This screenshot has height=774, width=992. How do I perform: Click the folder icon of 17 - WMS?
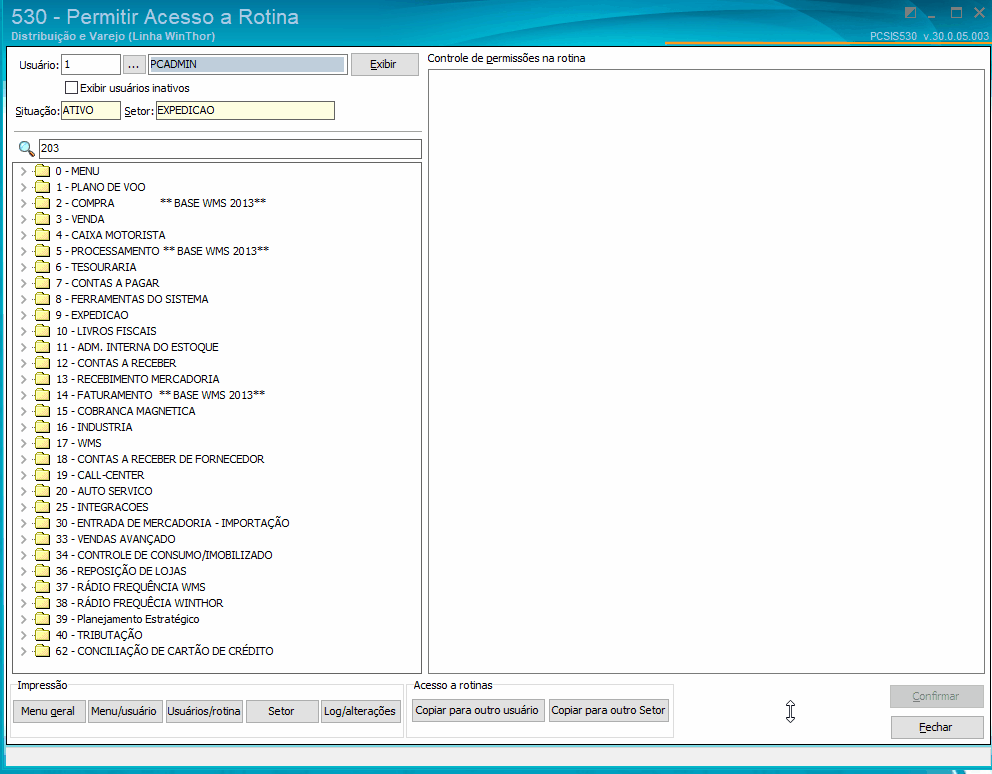click(x=42, y=443)
